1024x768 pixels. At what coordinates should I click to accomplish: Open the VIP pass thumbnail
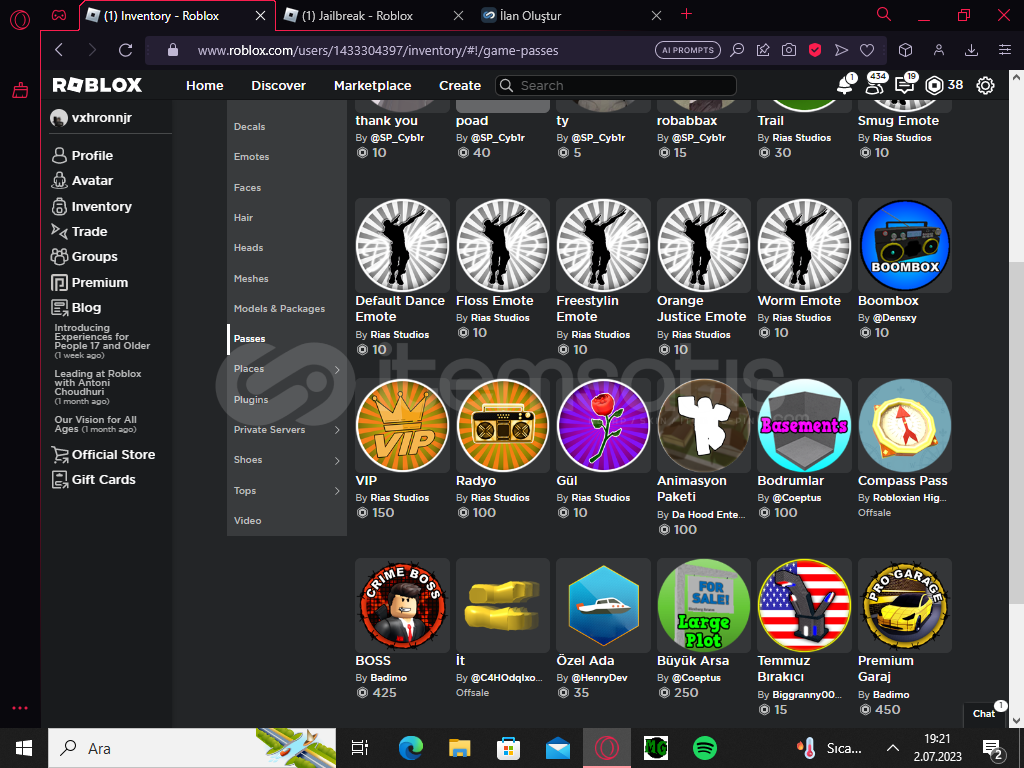pos(402,425)
